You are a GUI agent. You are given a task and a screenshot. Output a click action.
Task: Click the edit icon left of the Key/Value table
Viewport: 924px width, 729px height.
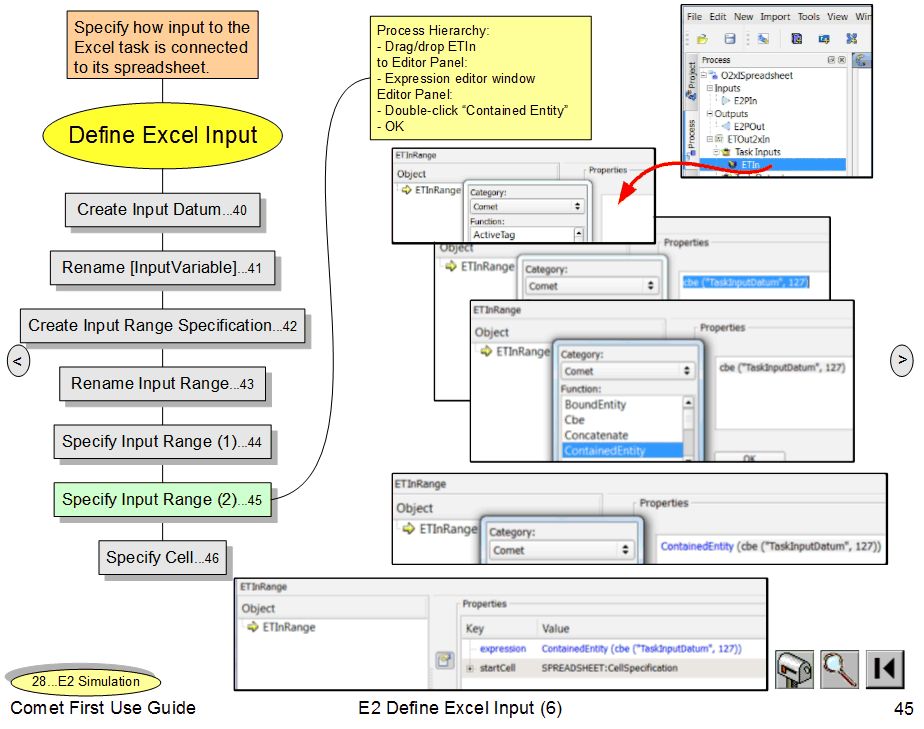[x=444, y=660]
